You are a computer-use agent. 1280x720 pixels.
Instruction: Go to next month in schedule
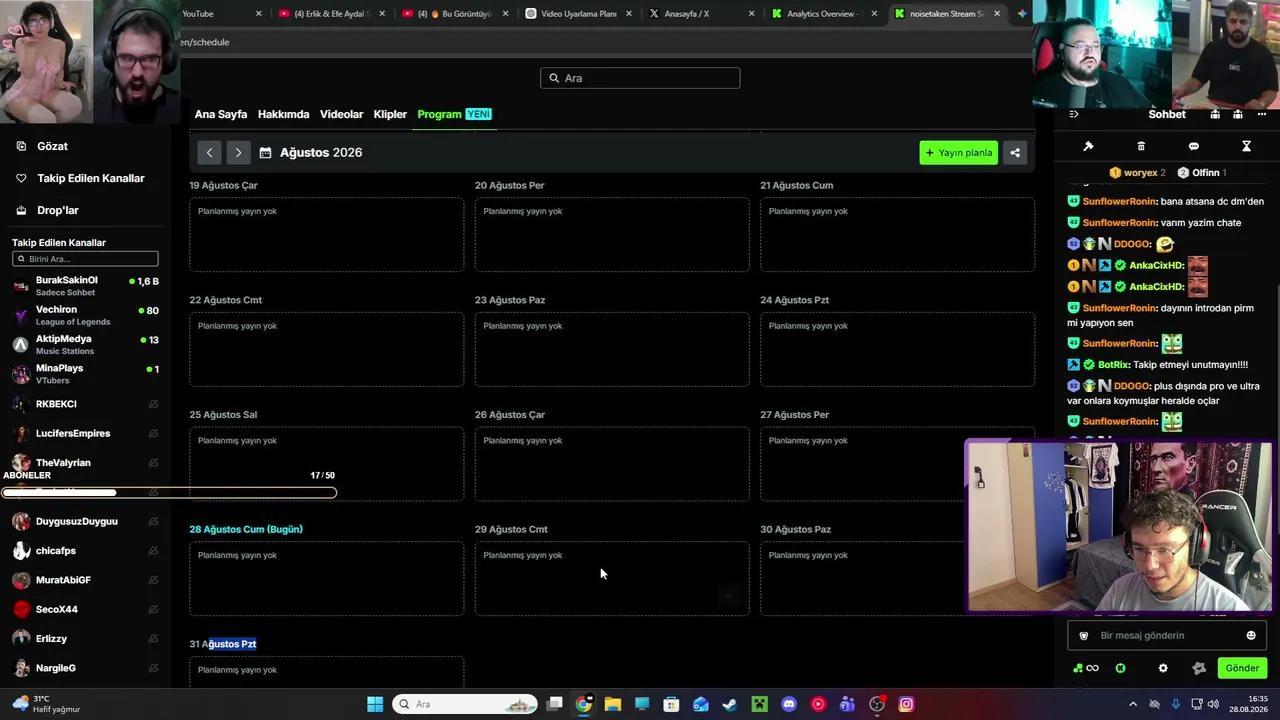pyautogui.click(x=238, y=152)
